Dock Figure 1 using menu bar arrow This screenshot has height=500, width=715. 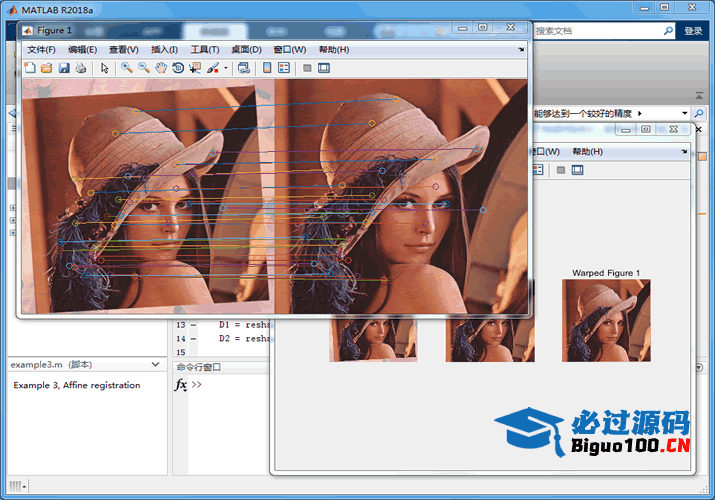521,49
